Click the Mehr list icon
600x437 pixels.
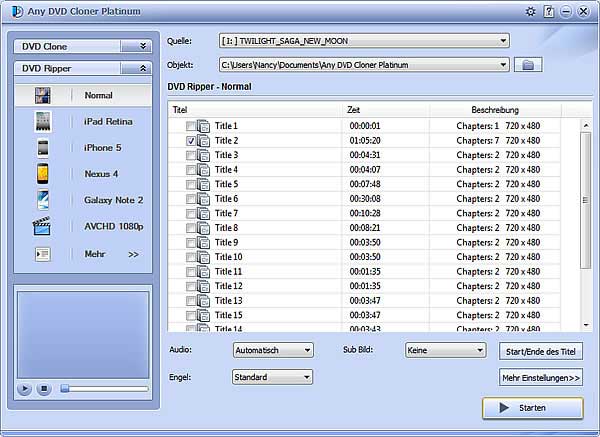42,254
